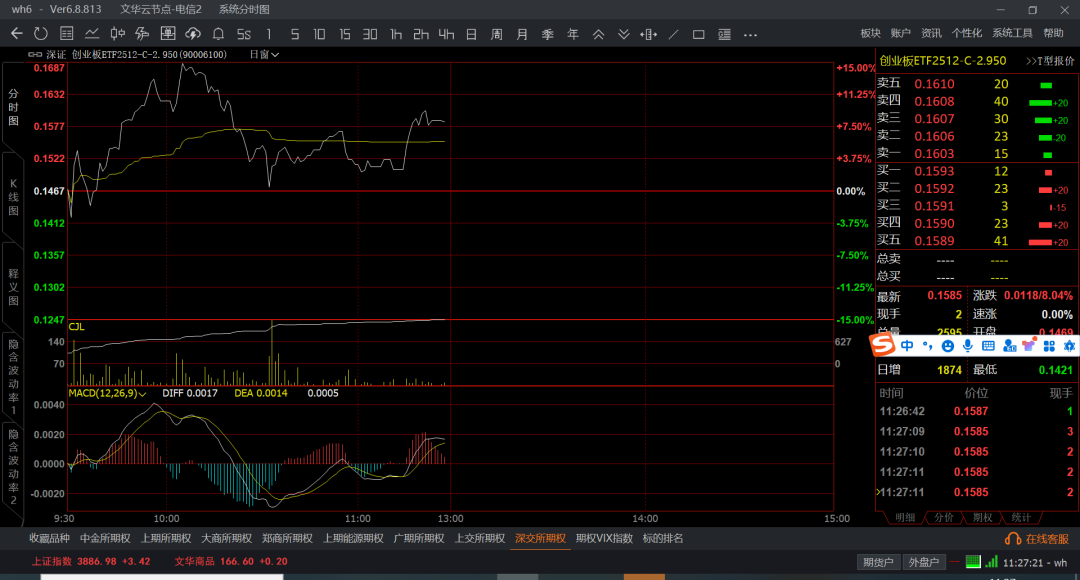Switch to the 1 minute period
The image size is (1080, 580).
click(x=269, y=34)
